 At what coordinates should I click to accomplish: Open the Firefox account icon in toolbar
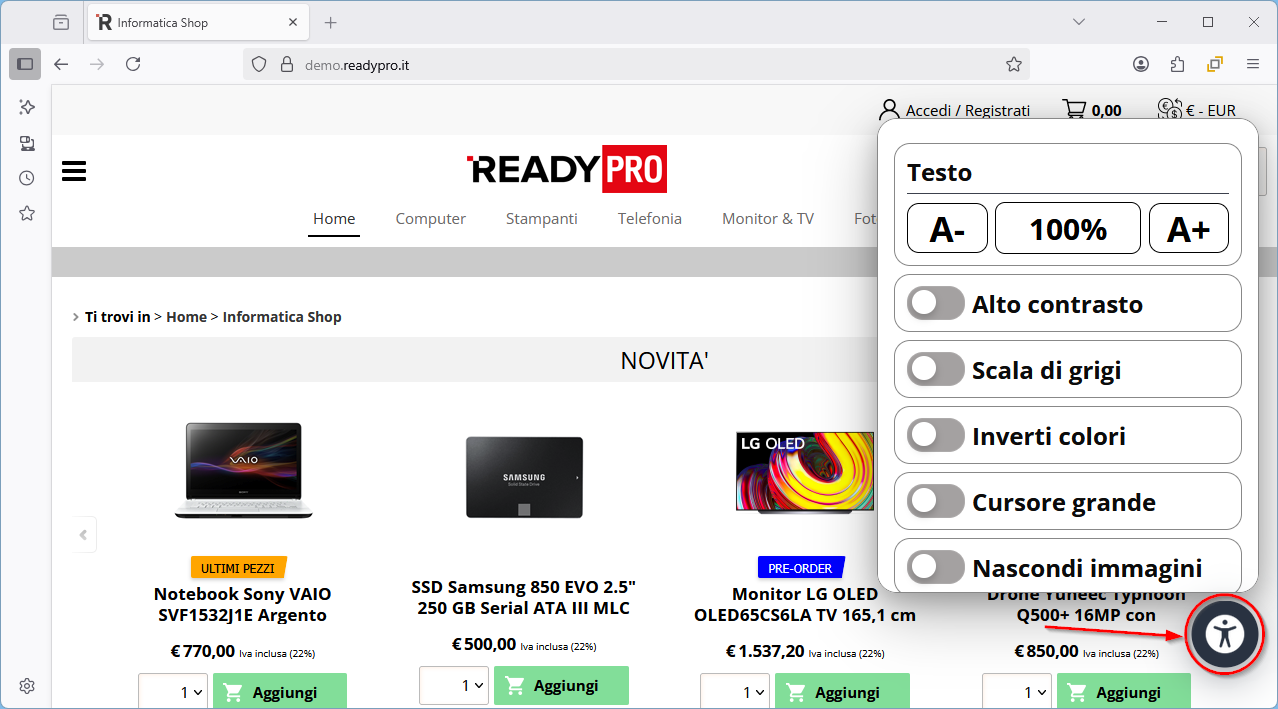pos(1141,64)
